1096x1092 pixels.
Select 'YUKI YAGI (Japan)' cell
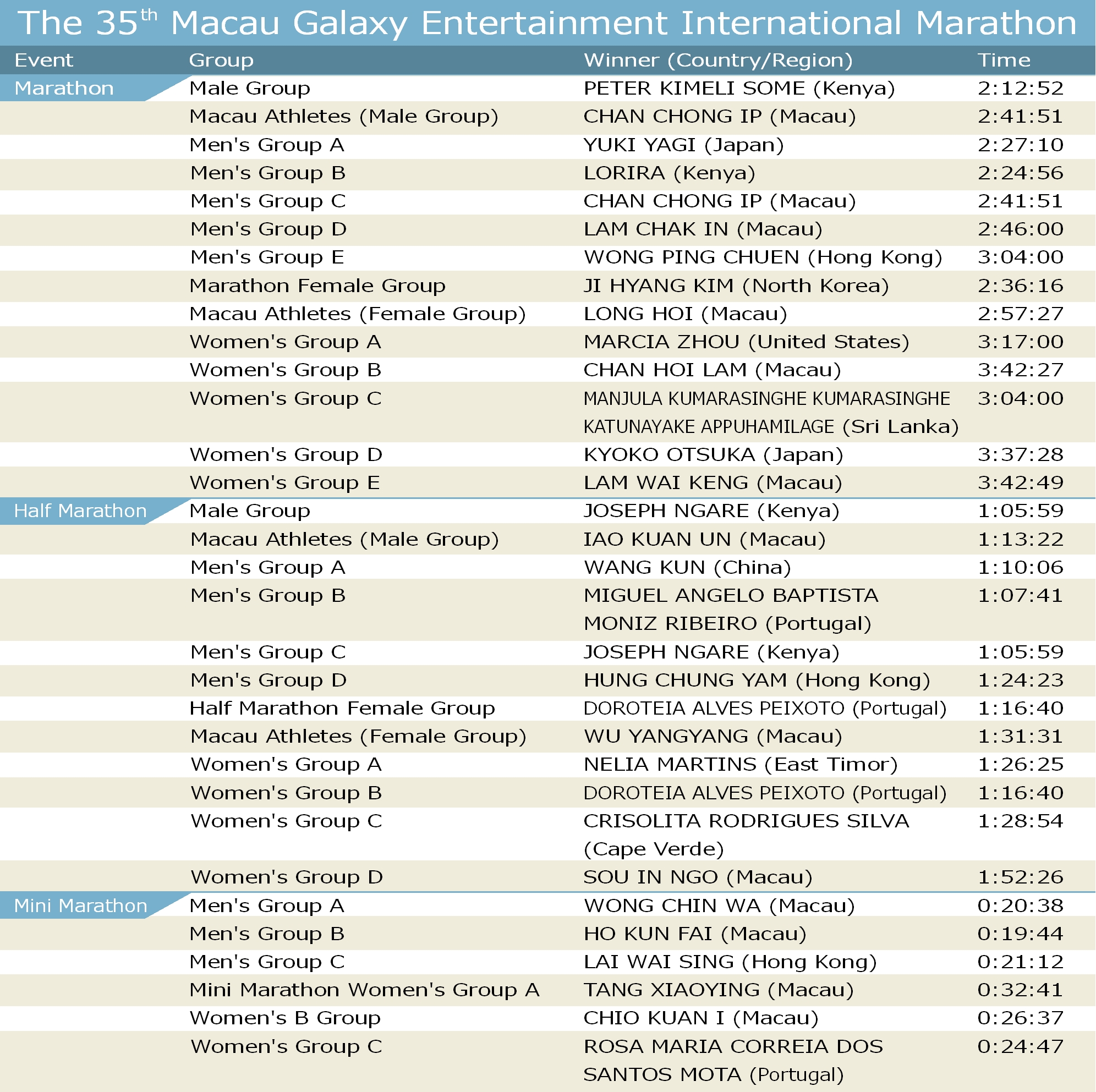pyautogui.click(x=683, y=145)
